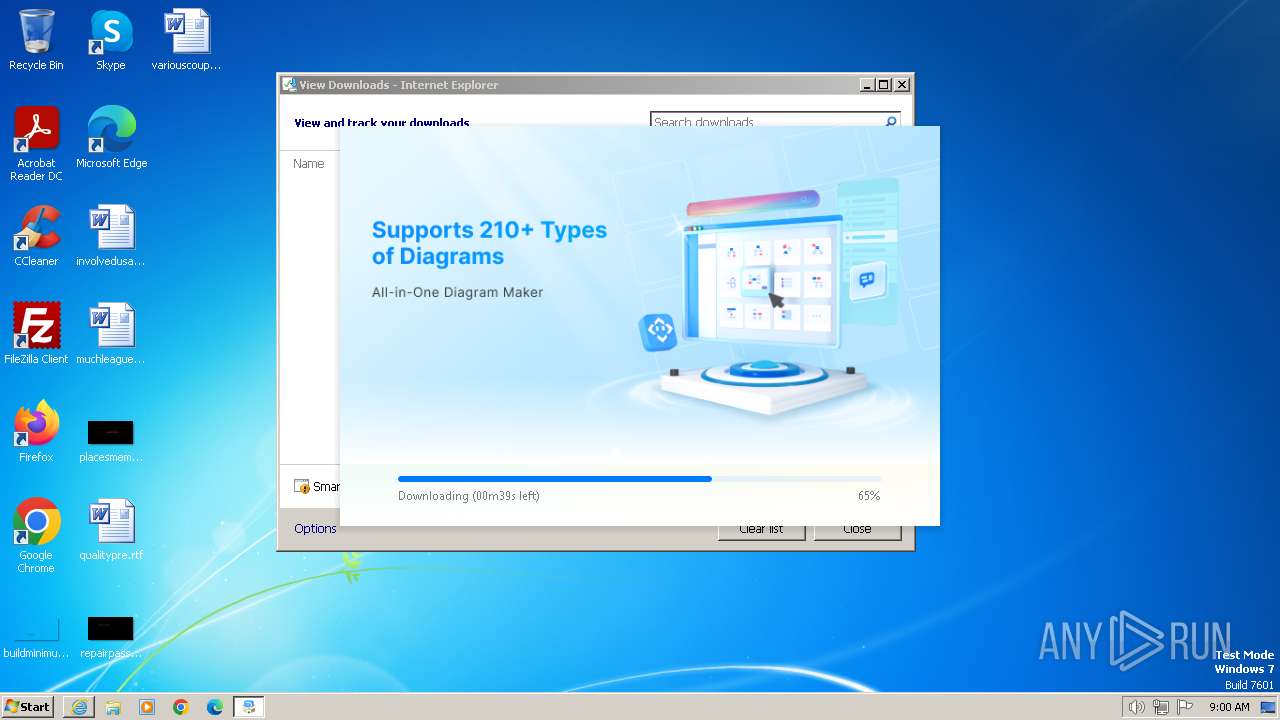The width and height of the screenshot is (1280, 720).
Task: Open Edge from the taskbar
Action: coord(215,707)
